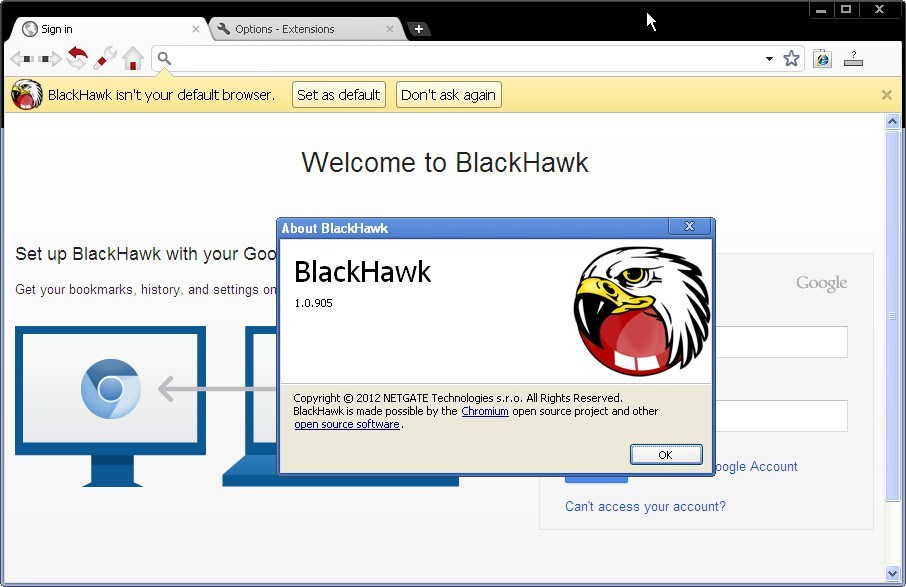This screenshot has height=587, width=906.
Task: Bookmark this page with the star
Action: pyautogui.click(x=792, y=58)
